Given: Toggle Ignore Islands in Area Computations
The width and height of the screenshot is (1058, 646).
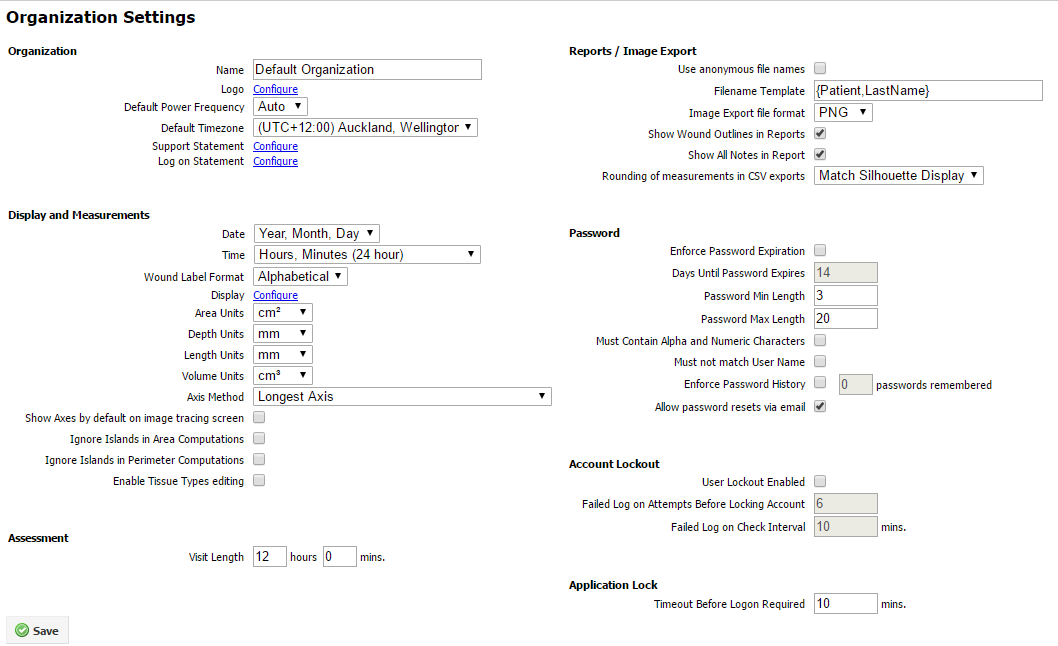Looking at the screenshot, I should tap(259, 439).
